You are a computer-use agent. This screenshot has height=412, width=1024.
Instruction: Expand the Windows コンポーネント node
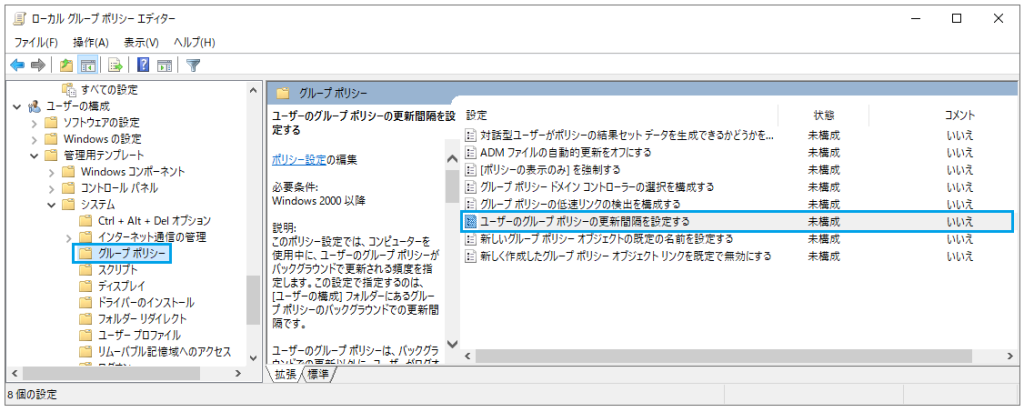click(52, 172)
